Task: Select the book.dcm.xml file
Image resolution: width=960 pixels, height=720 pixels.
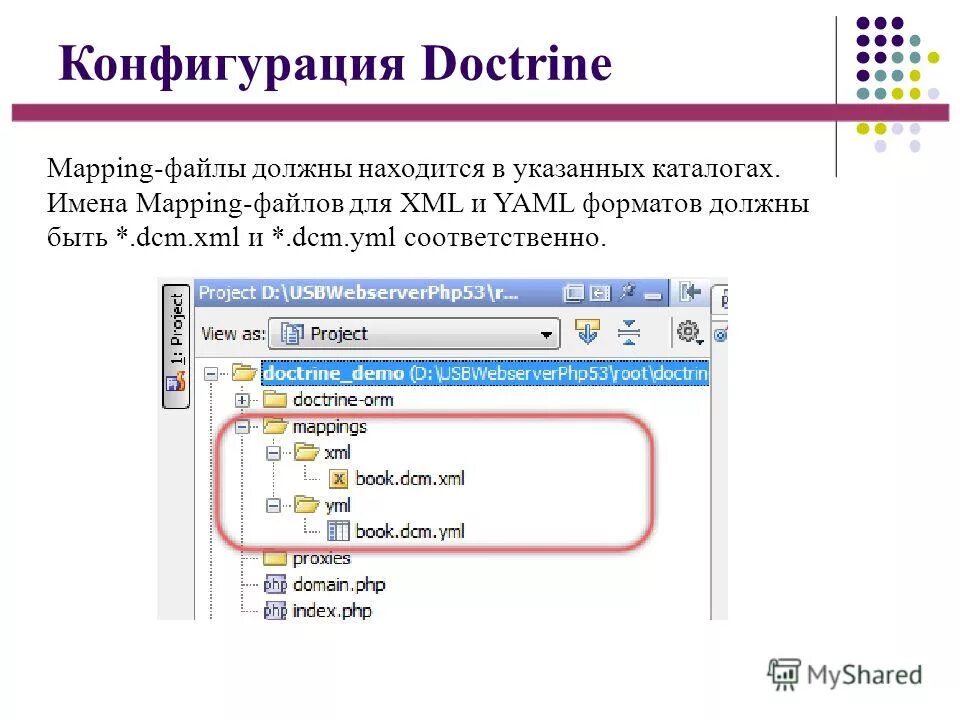Action: click(x=410, y=478)
